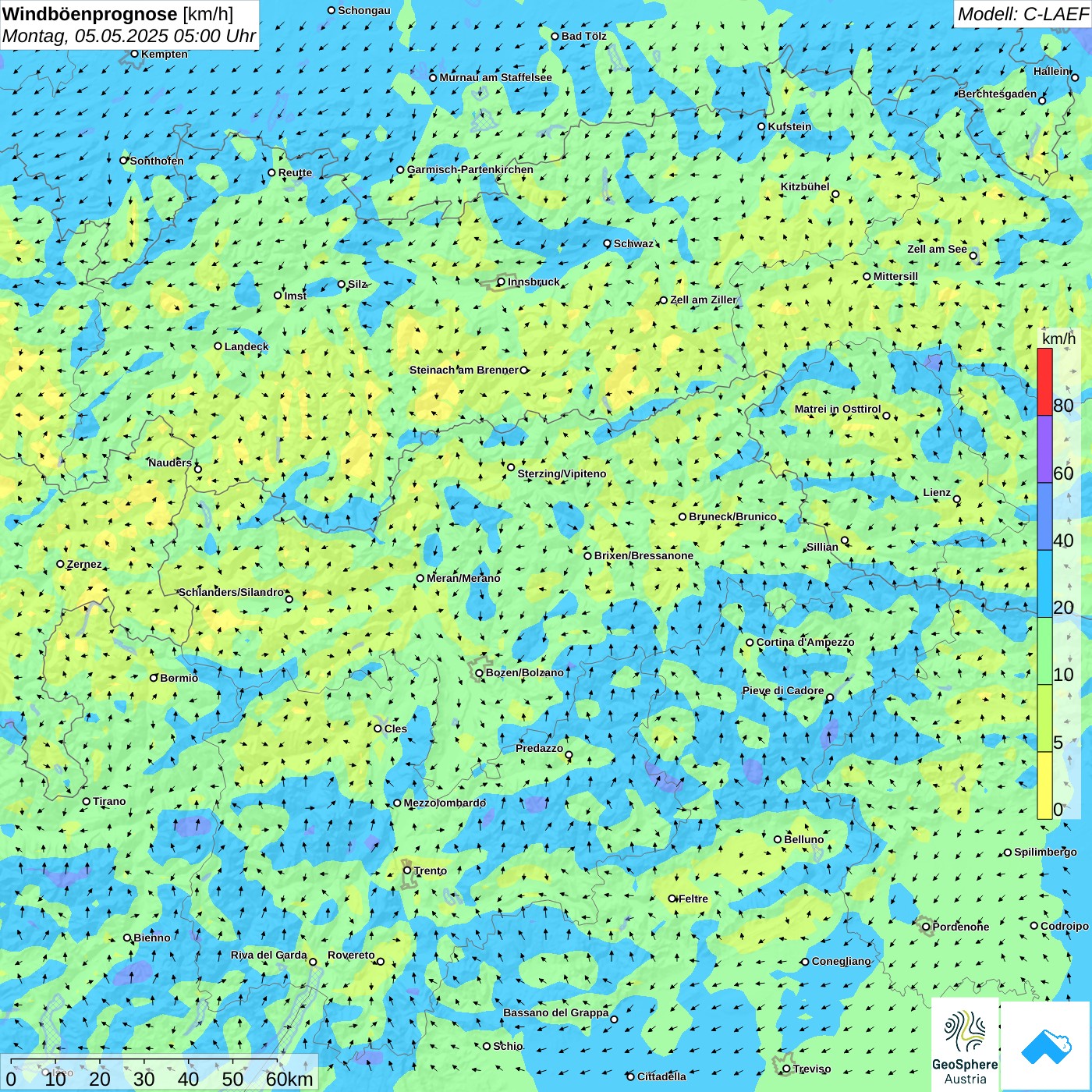Click the Predazzo label
This screenshot has width=1092, height=1092.
point(539,748)
